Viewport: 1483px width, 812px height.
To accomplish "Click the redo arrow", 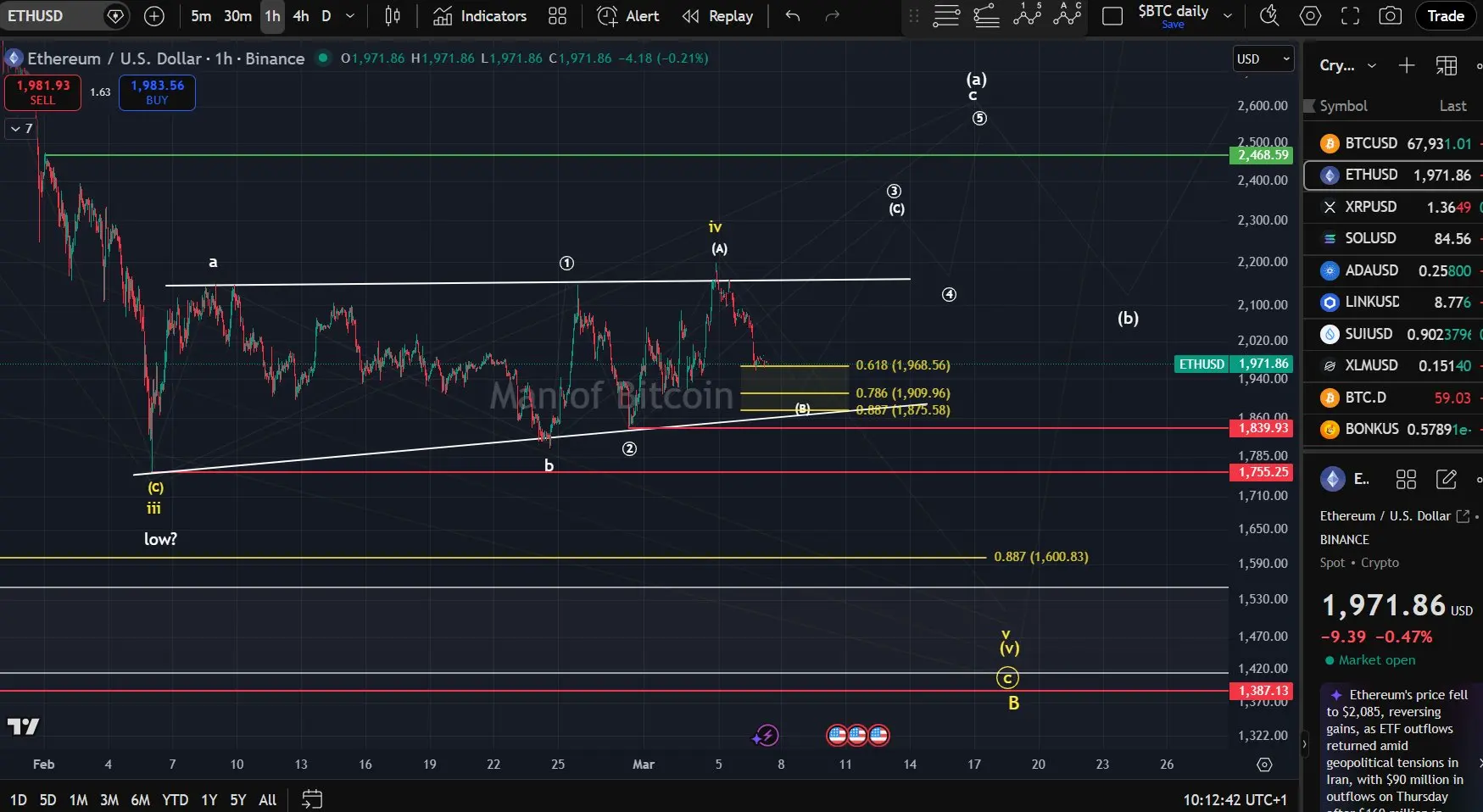I will (832, 16).
